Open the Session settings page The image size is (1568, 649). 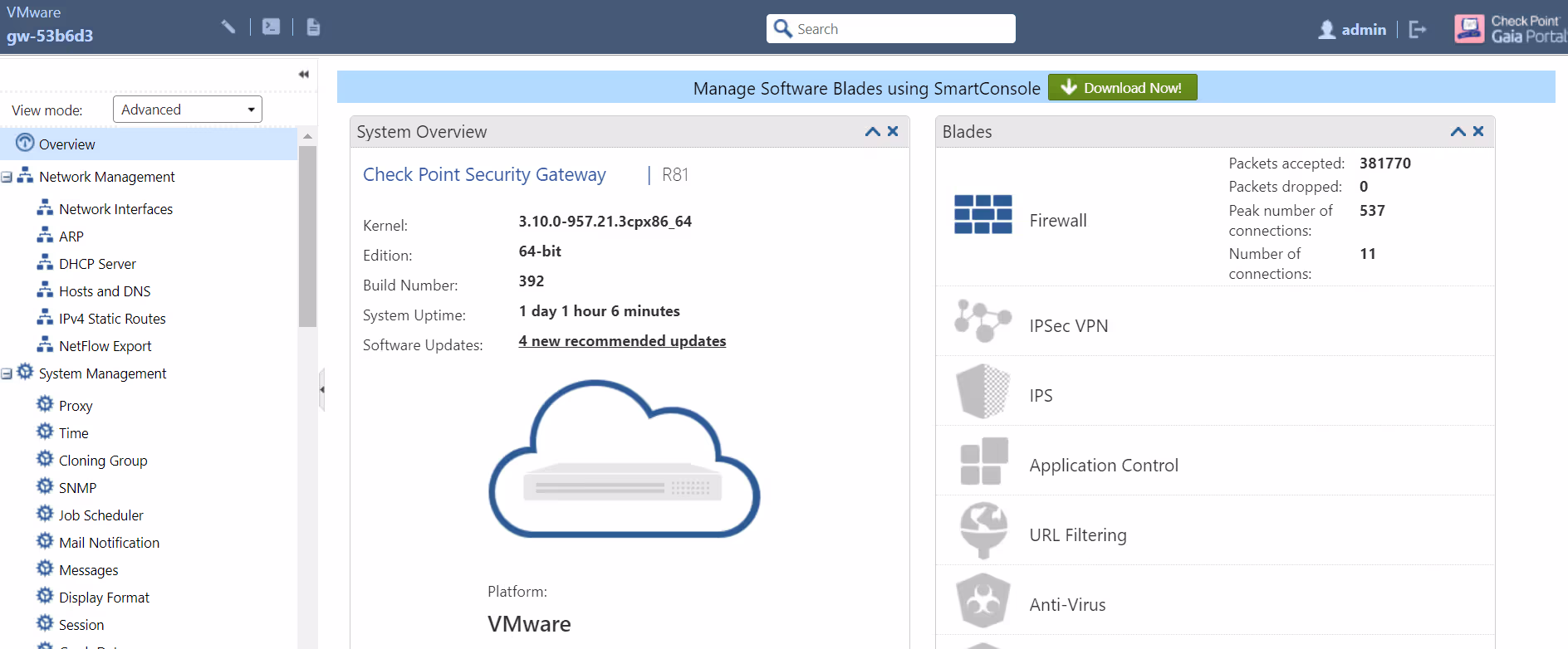pyautogui.click(x=81, y=625)
